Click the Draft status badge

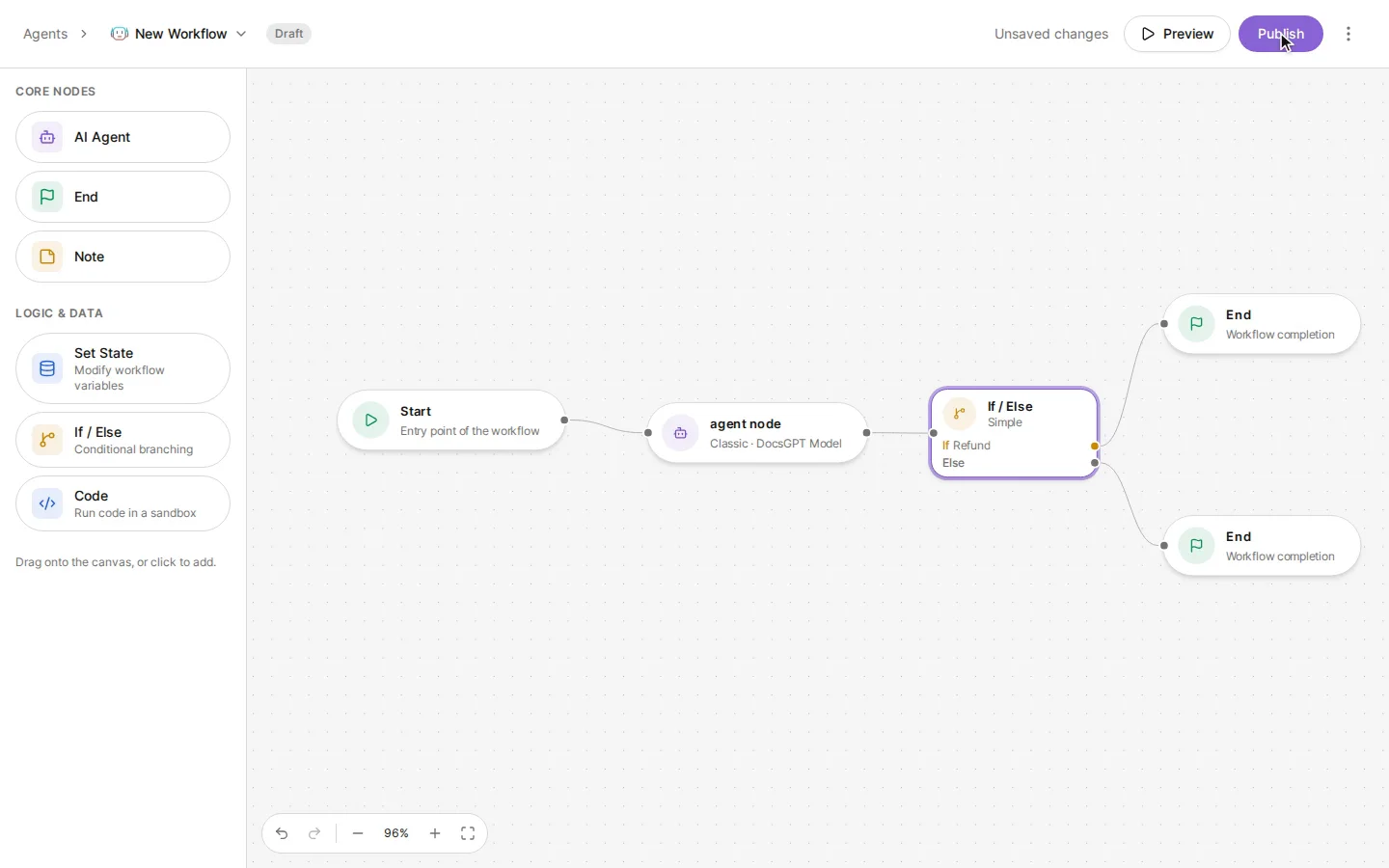[289, 34]
